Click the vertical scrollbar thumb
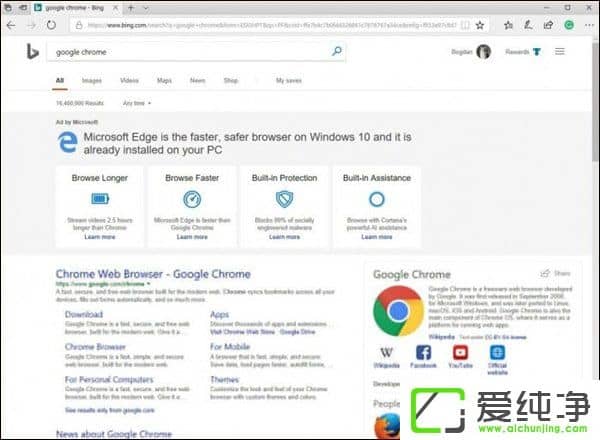Image resolution: width=600 pixels, height=440 pixels. 595,101
